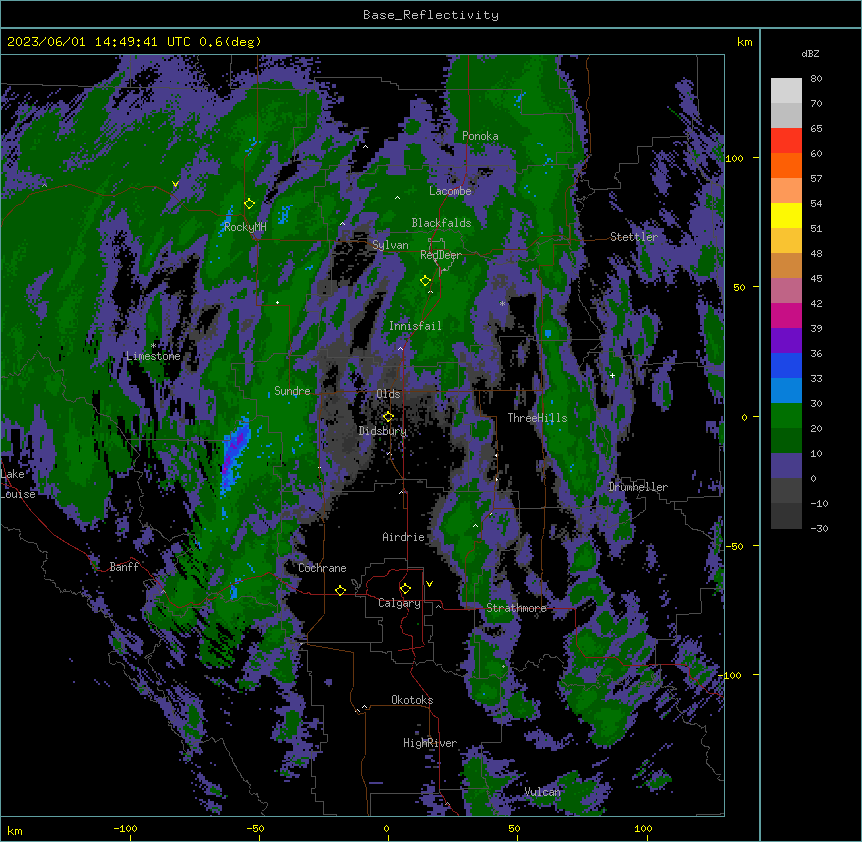Click the Ponoka city label
Image resolution: width=862 pixels, height=842 pixels.
480,136
